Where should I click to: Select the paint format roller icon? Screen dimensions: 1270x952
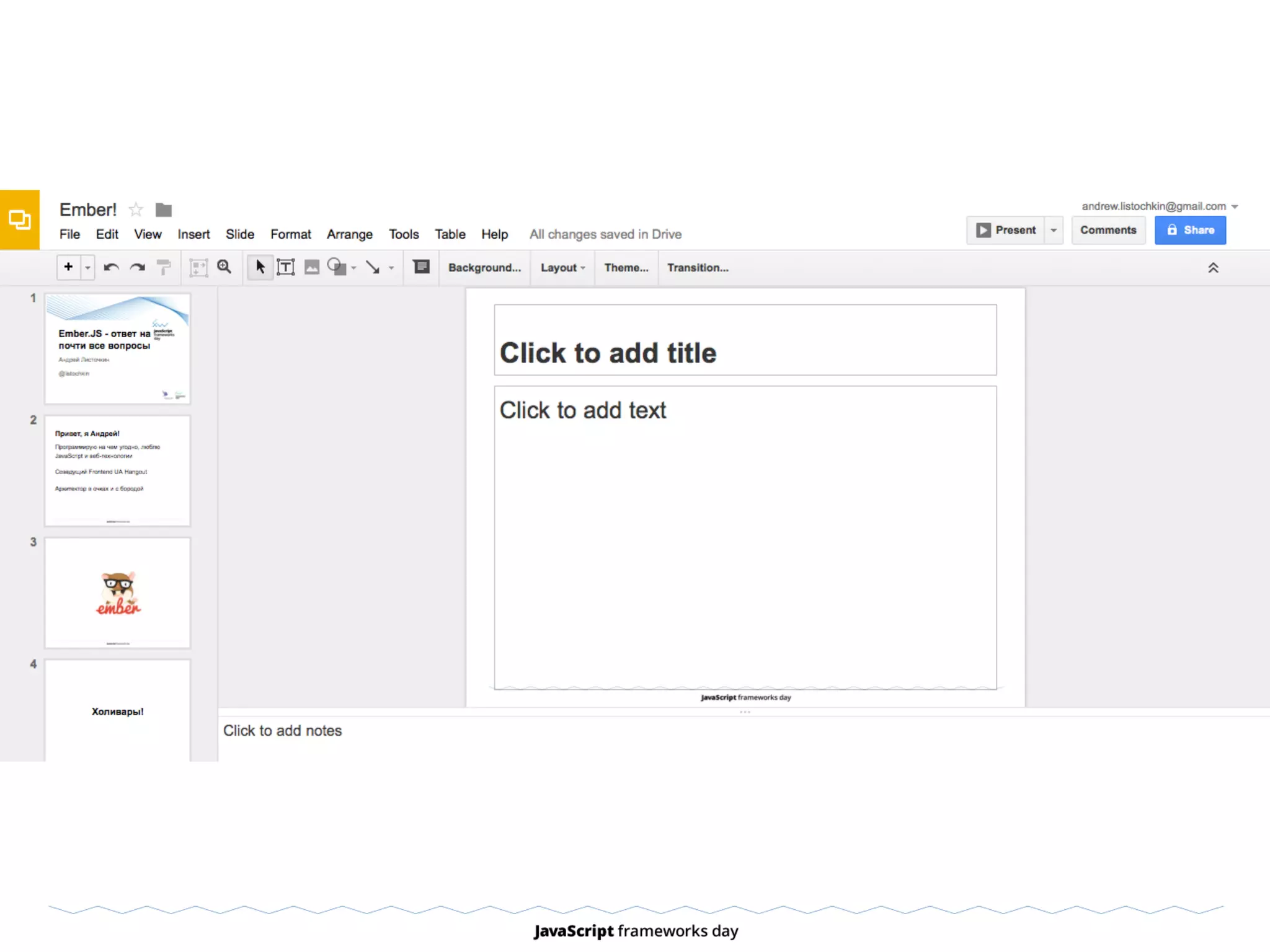(164, 267)
